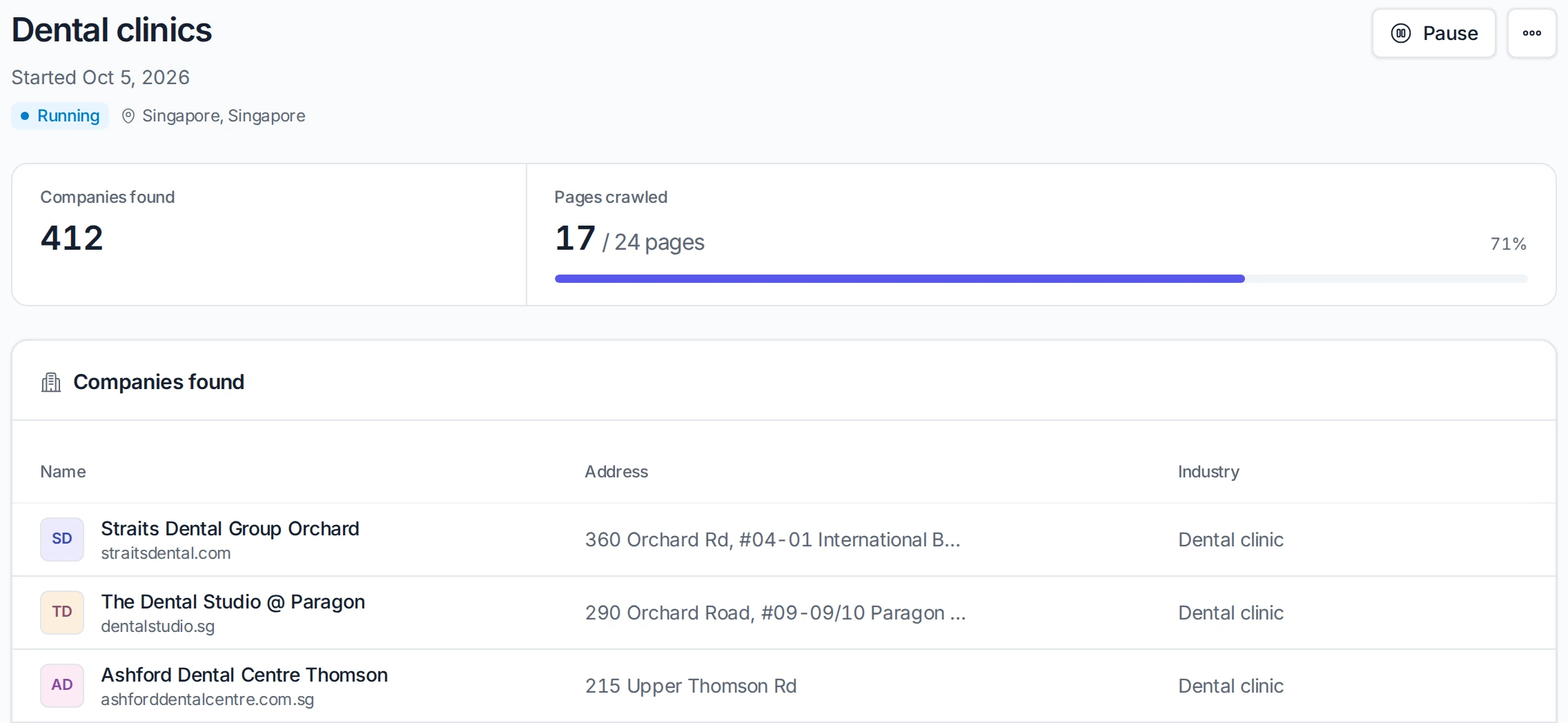The image size is (1568, 723).
Task: Click the pages crawled progress bar
Action: click(x=1041, y=279)
